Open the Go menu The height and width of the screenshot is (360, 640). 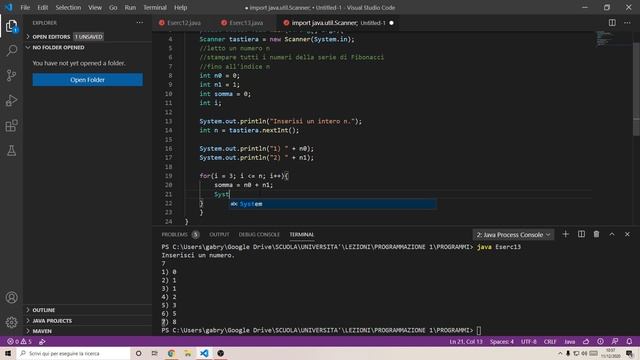click(x=113, y=7)
